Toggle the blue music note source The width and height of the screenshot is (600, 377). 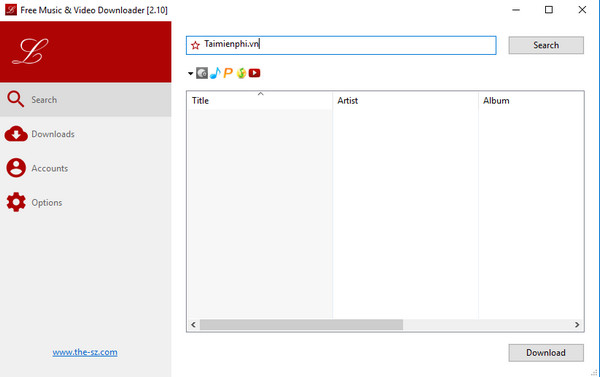[x=215, y=73]
